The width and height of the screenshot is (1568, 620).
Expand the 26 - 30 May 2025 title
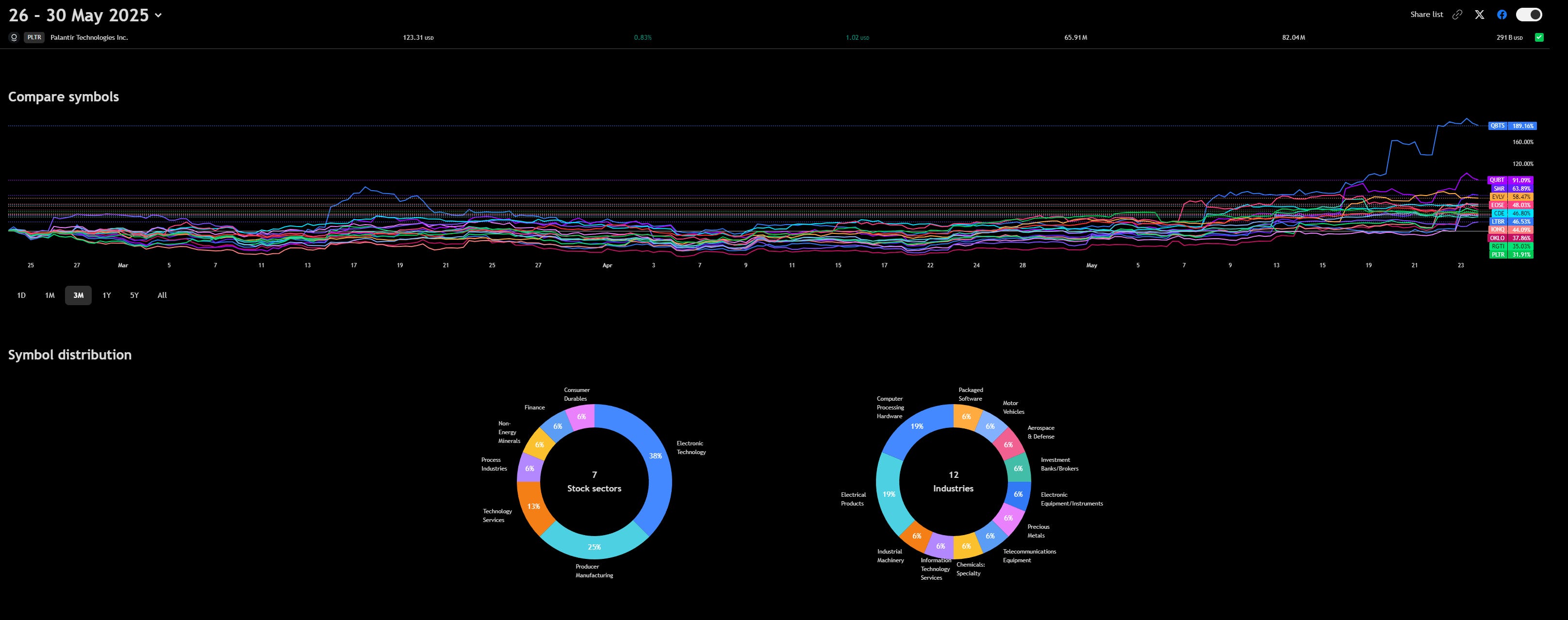(x=79, y=15)
